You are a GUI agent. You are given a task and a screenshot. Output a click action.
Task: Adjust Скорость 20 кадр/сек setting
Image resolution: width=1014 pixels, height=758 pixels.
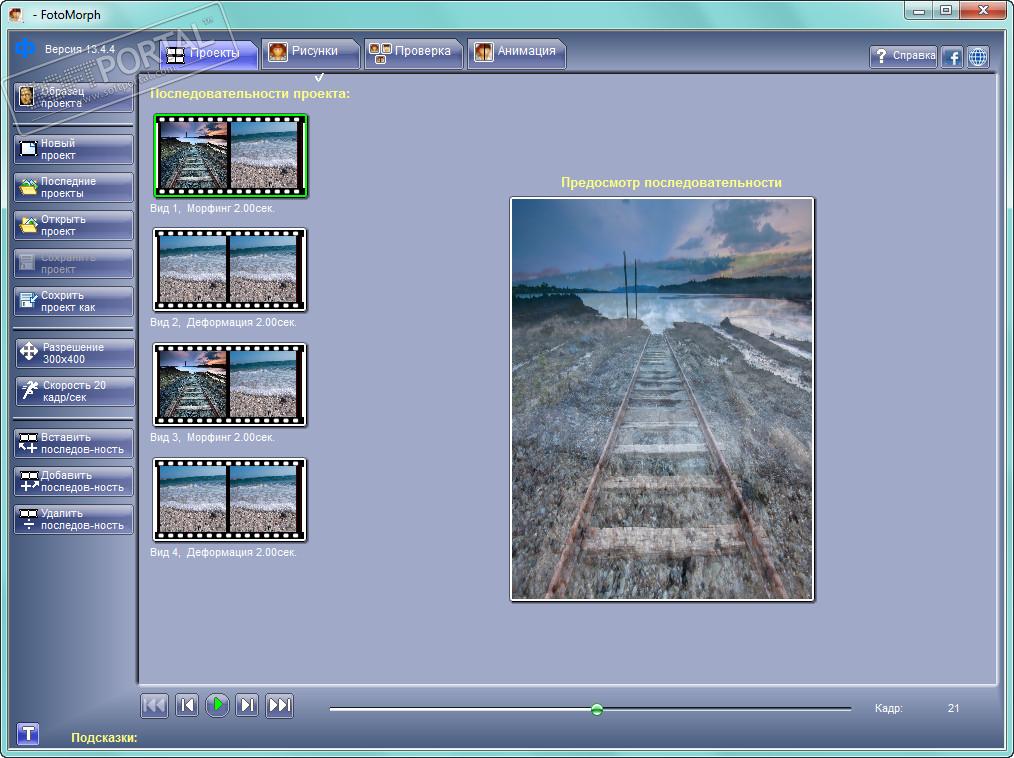tap(75, 391)
